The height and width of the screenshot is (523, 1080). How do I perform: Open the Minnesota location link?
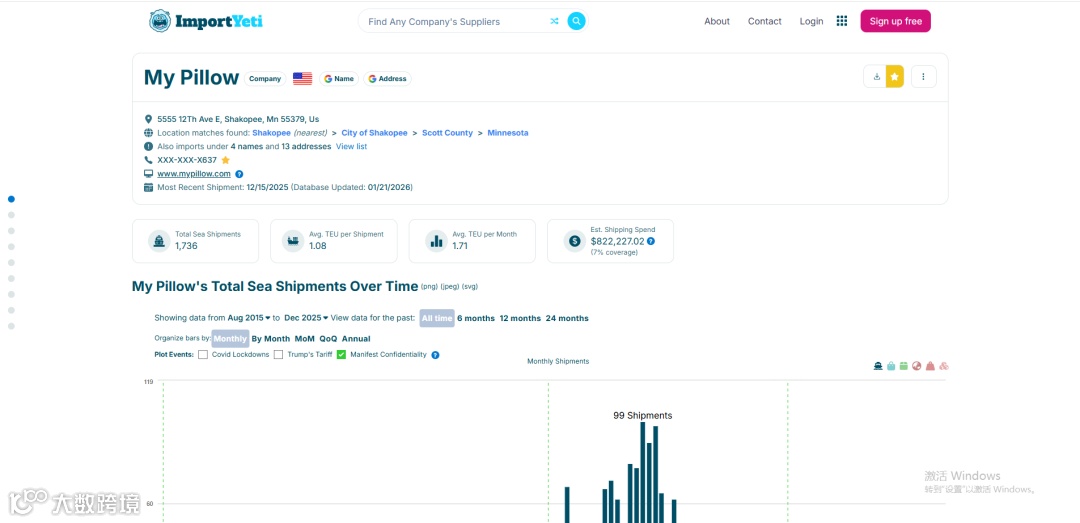[508, 133]
